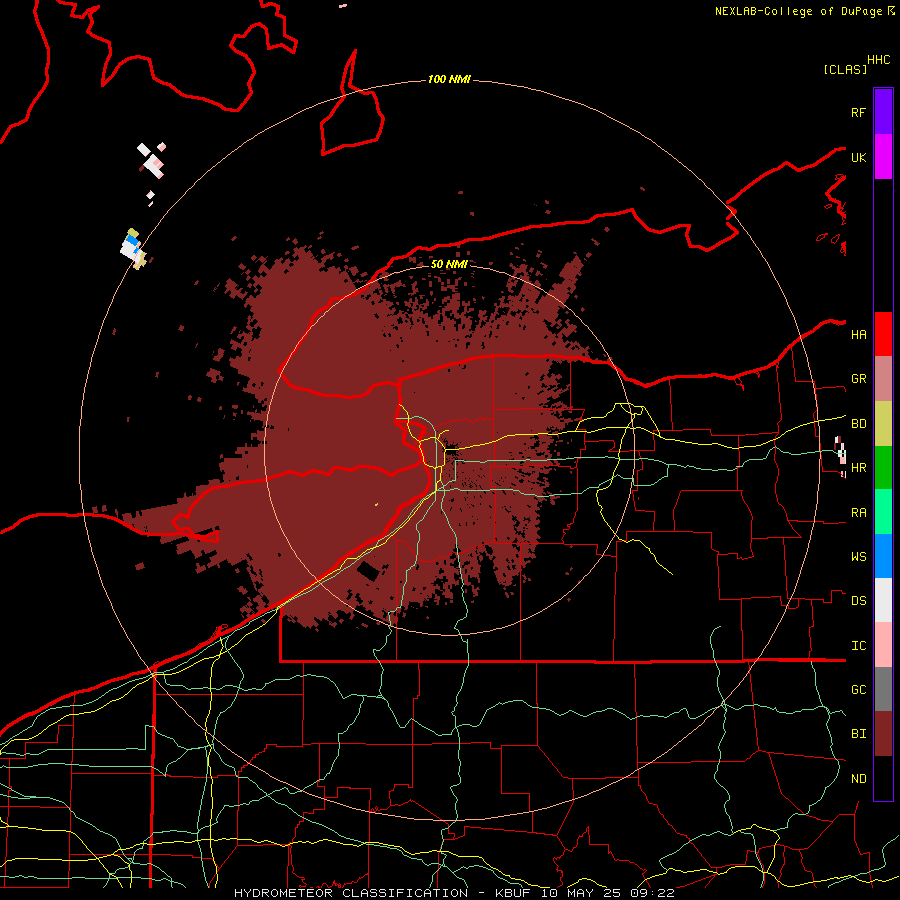
Task: Click the '09:22' timestamp text
Action: 651,893
